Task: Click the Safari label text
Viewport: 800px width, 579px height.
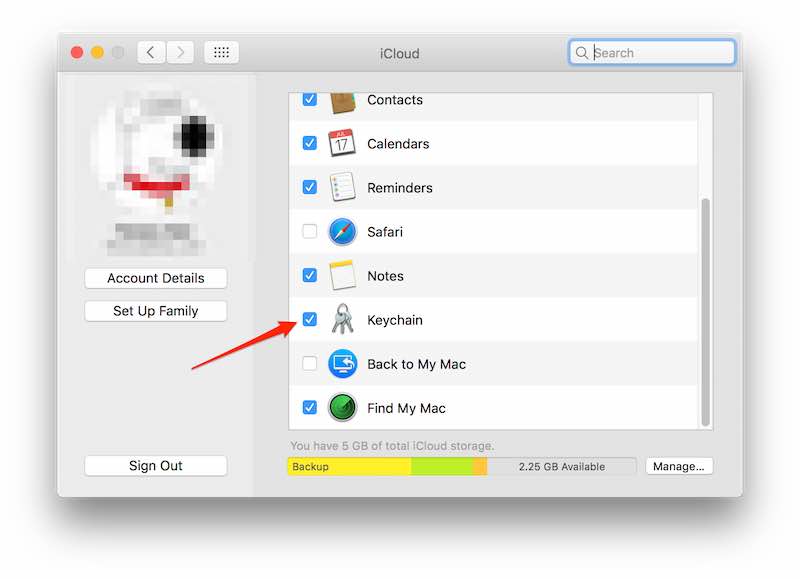Action: (x=385, y=232)
